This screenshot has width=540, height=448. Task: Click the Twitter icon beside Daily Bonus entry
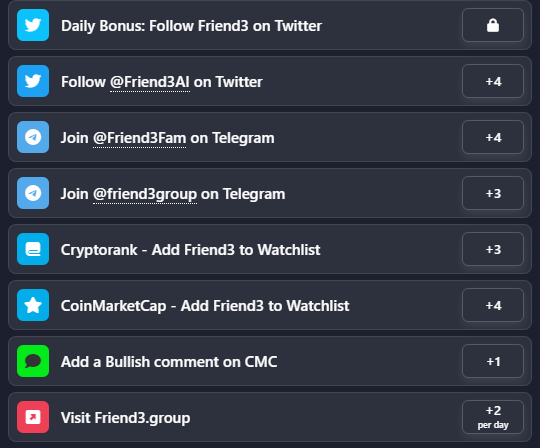[x=33, y=25]
